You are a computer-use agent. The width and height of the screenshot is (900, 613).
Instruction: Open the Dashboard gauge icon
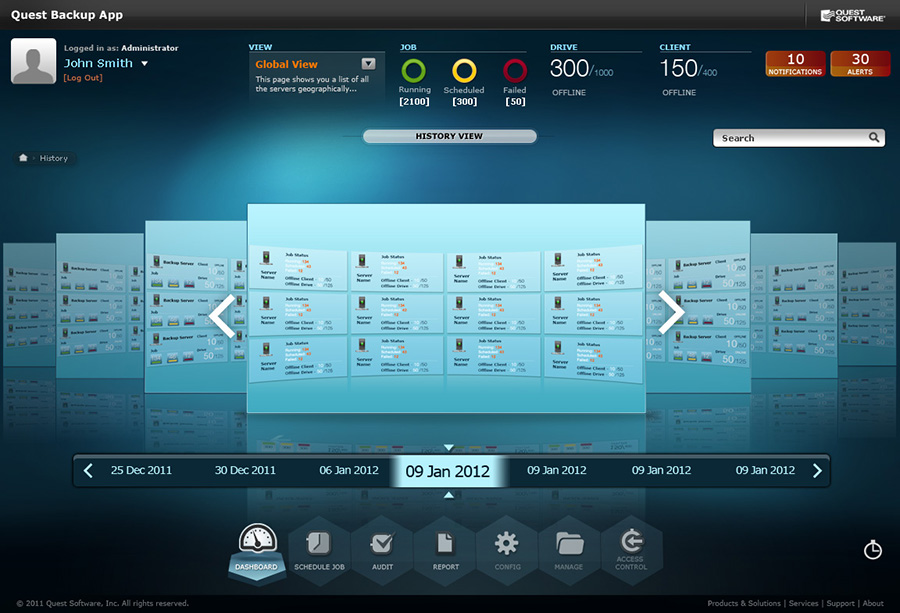(x=257, y=538)
